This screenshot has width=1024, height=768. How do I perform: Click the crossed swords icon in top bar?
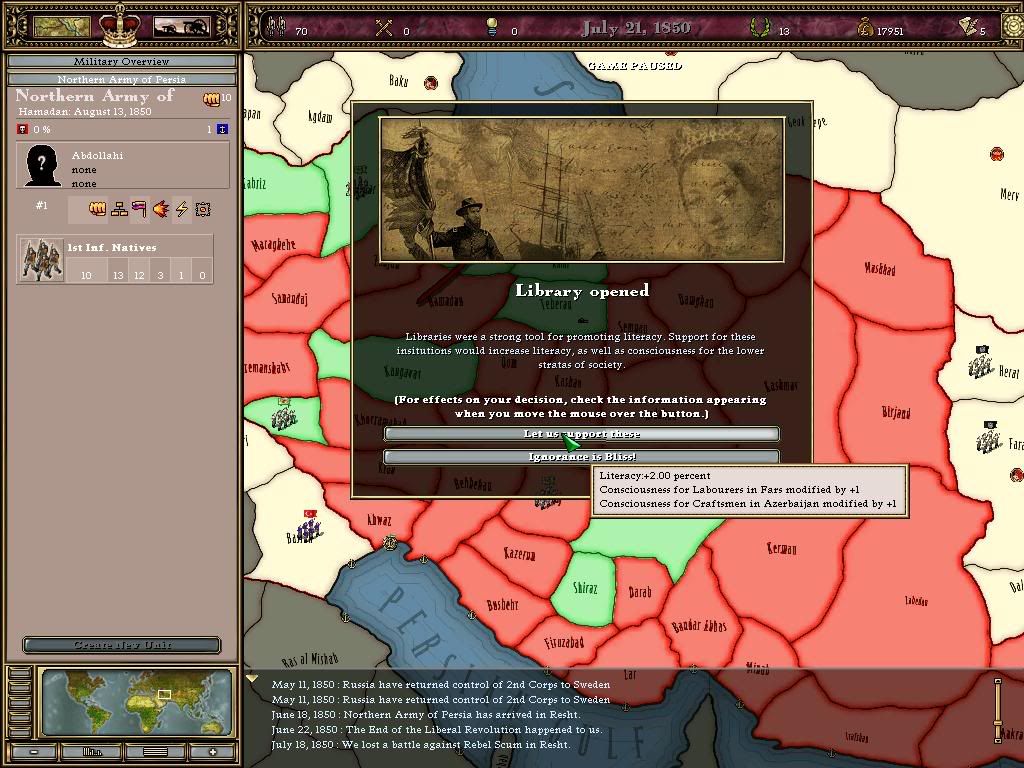(x=384, y=27)
